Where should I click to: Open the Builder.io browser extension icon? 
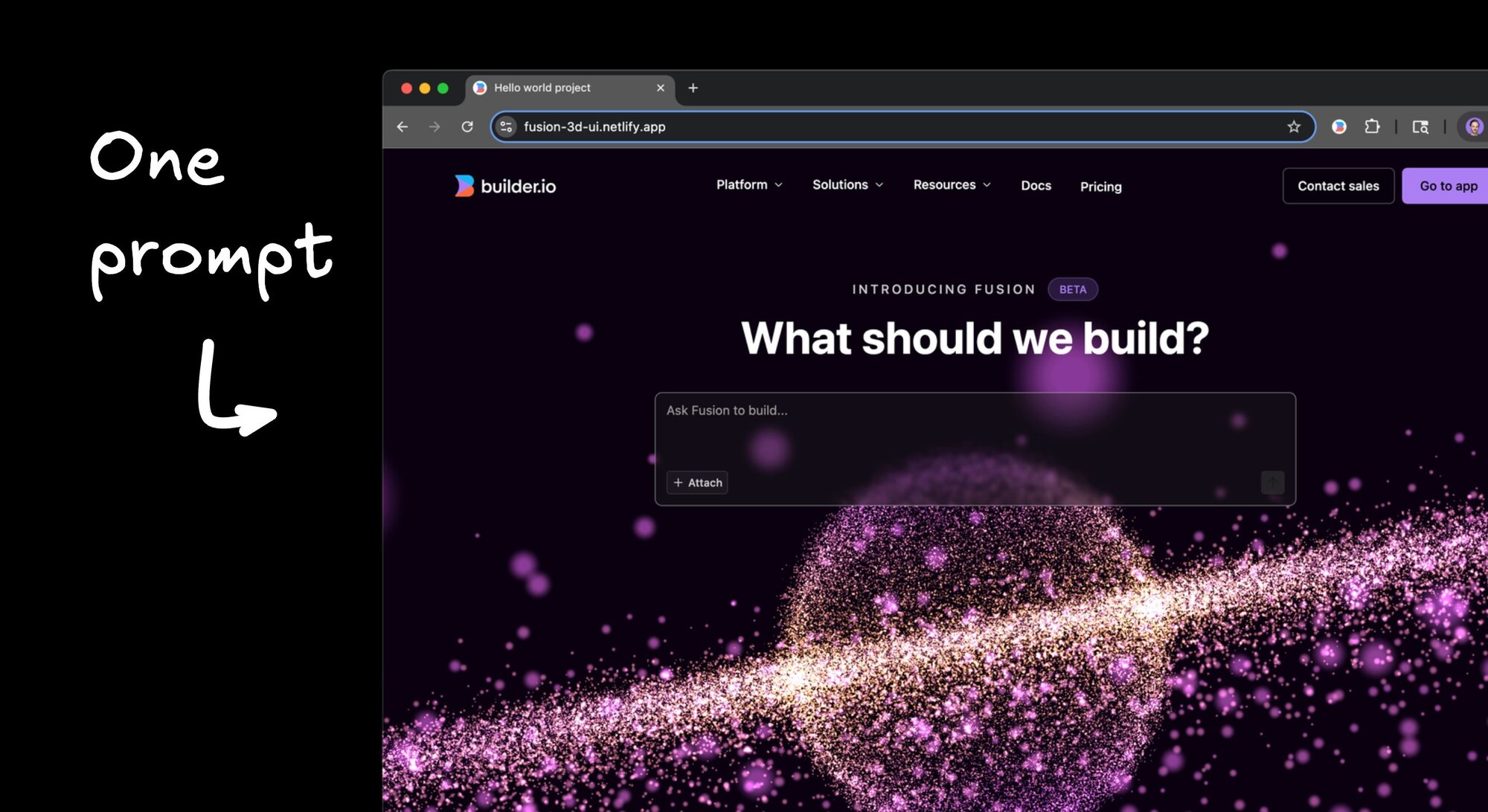point(1339,127)
